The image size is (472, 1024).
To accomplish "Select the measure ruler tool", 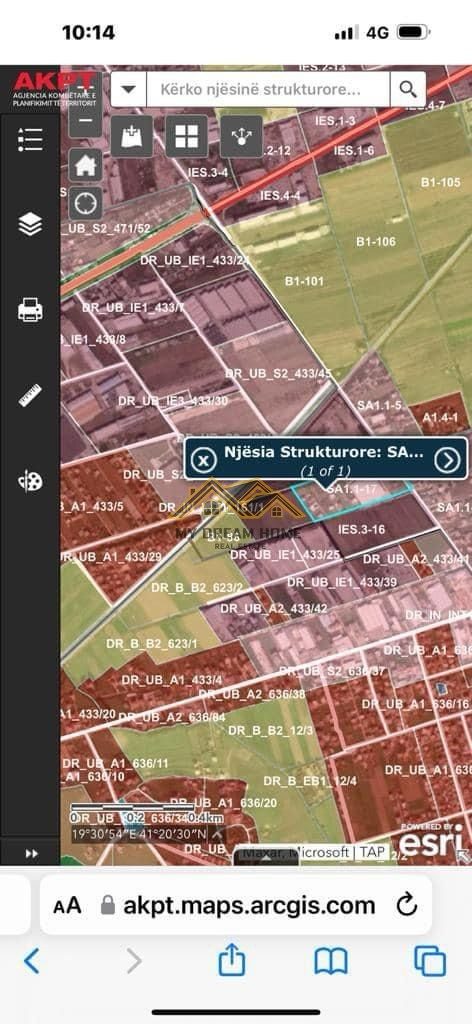I will [30, 396].
